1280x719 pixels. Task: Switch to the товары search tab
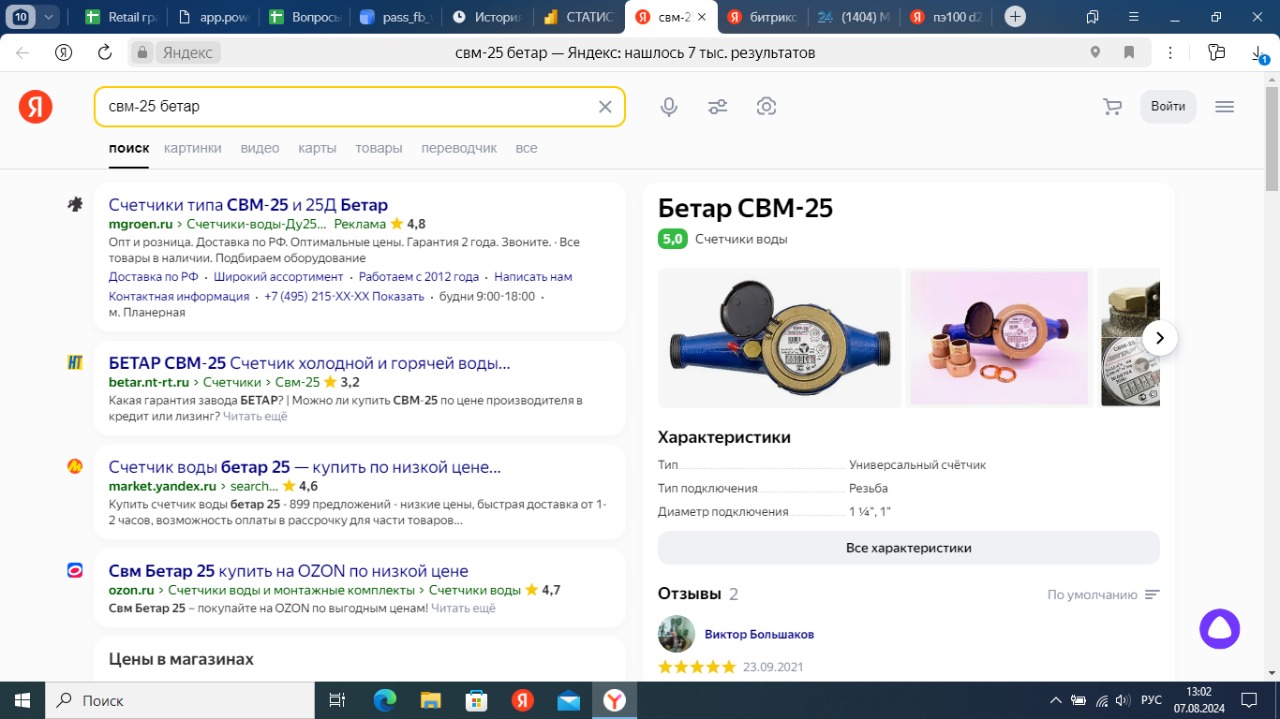[x=378, y=148]
